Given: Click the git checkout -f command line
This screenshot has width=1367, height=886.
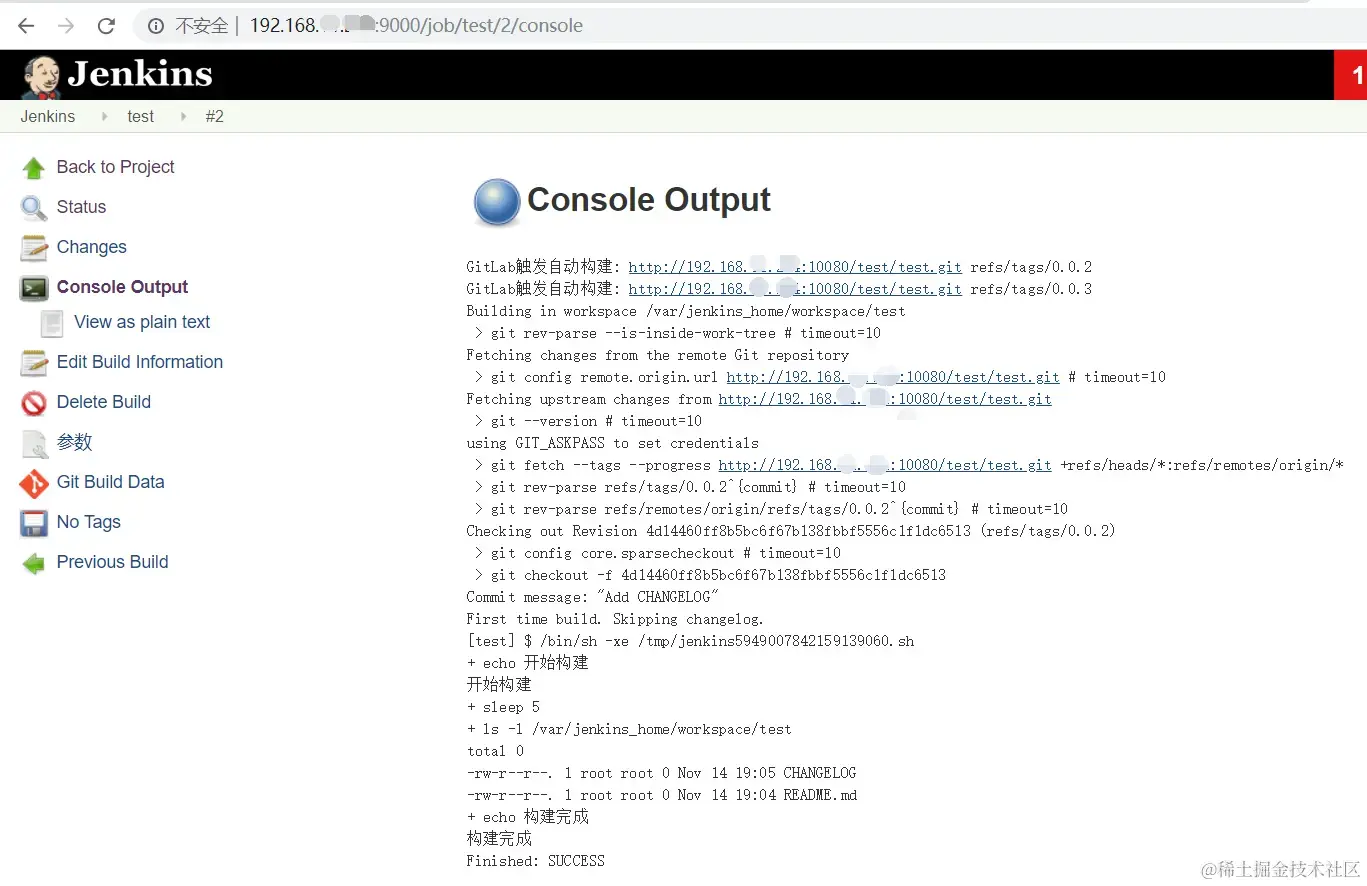Looking at the screenshot, I should pyautogui.click(x=710, y=575).
